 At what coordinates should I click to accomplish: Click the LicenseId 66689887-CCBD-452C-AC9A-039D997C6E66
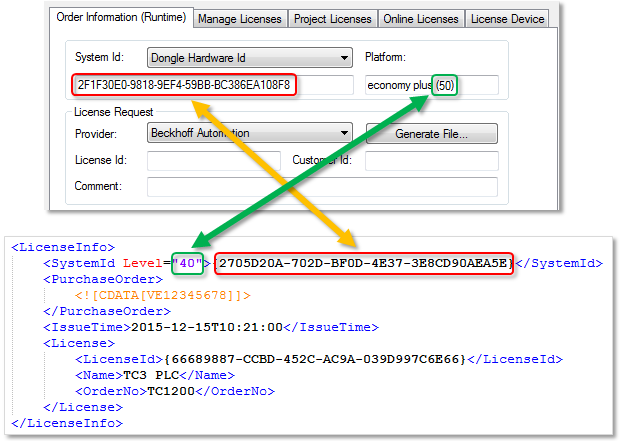pos(315,359)
